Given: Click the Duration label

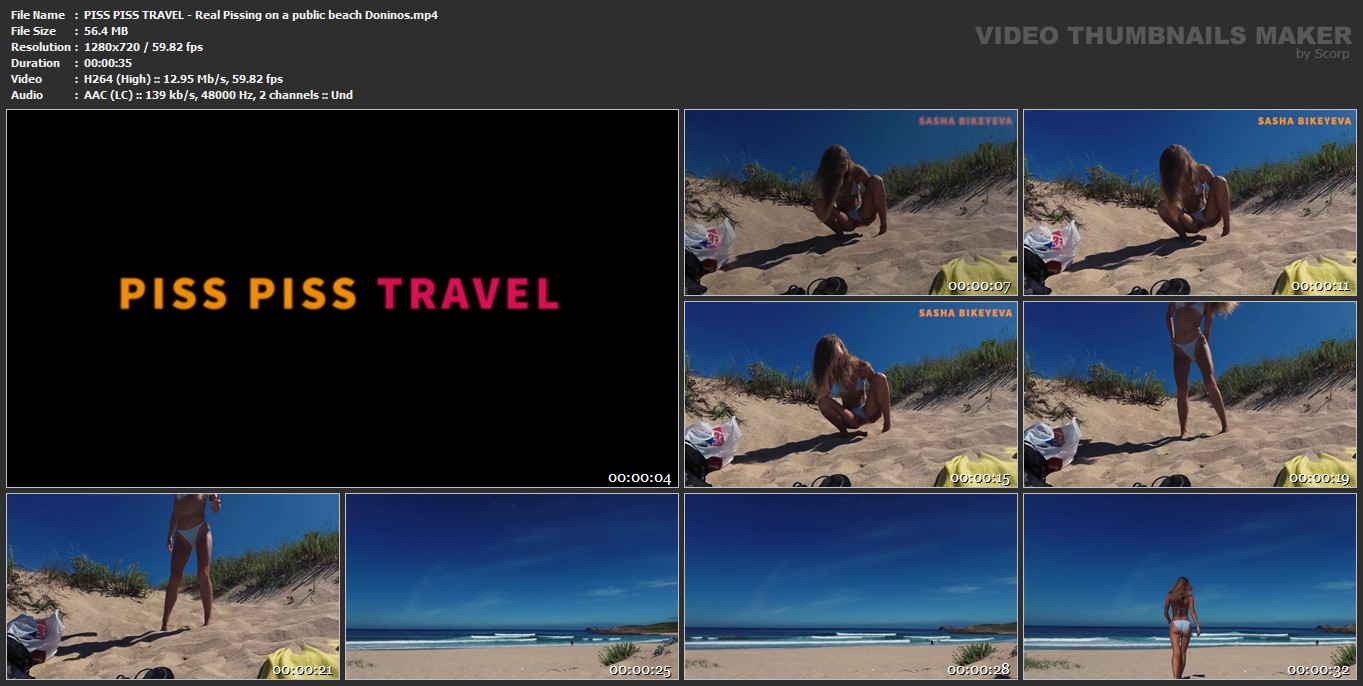Looking at the screenshot, I should [35, 63].
